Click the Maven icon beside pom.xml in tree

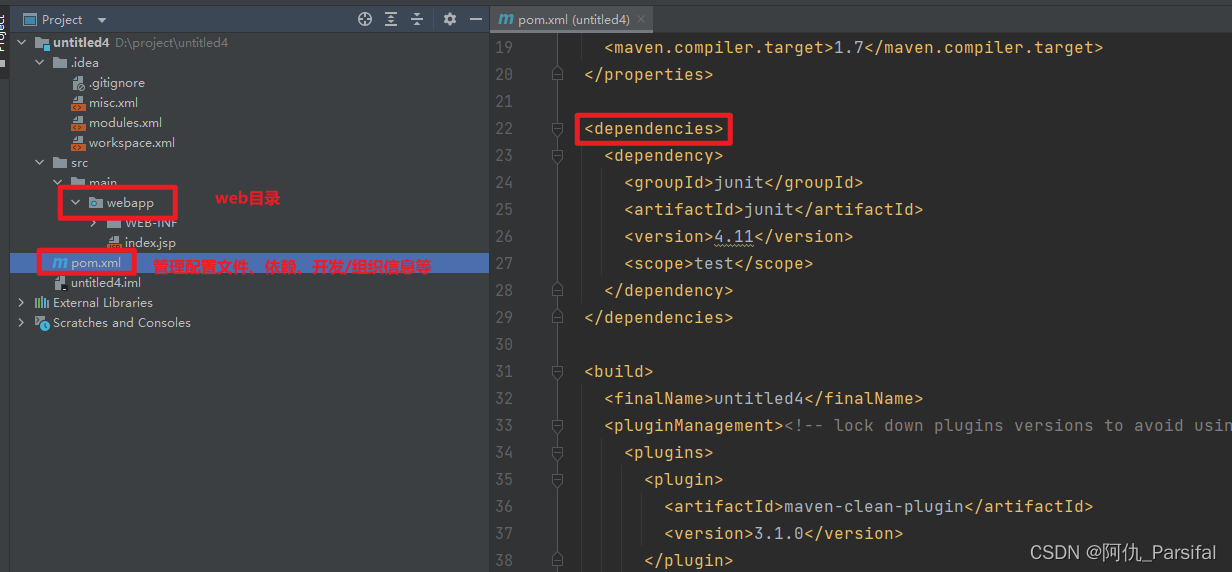[60, 263]
